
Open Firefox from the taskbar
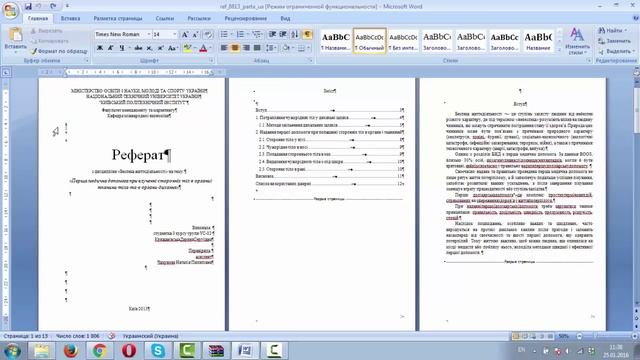point(71,351)
